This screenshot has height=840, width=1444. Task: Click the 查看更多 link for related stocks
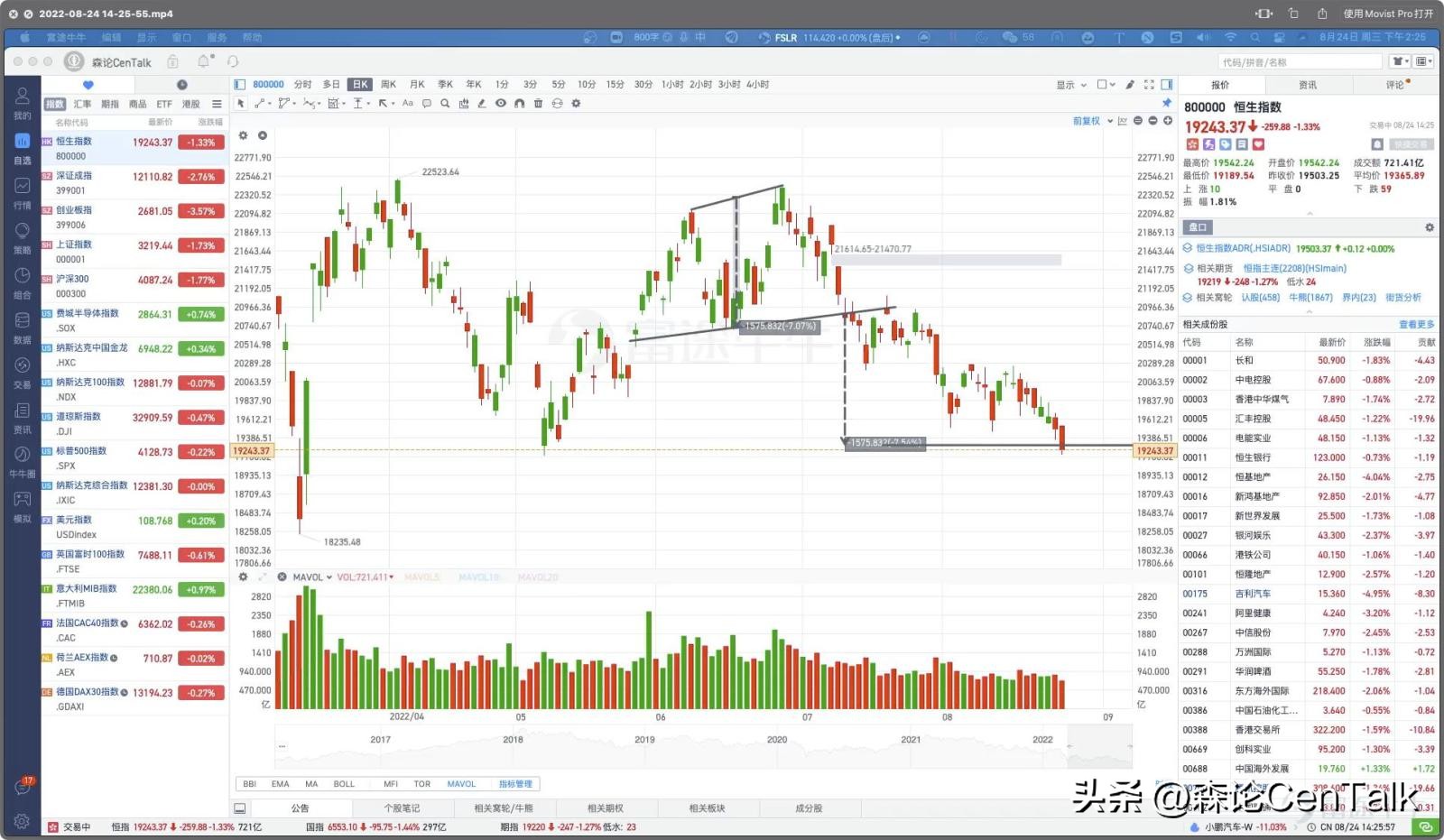(1415, 324)
